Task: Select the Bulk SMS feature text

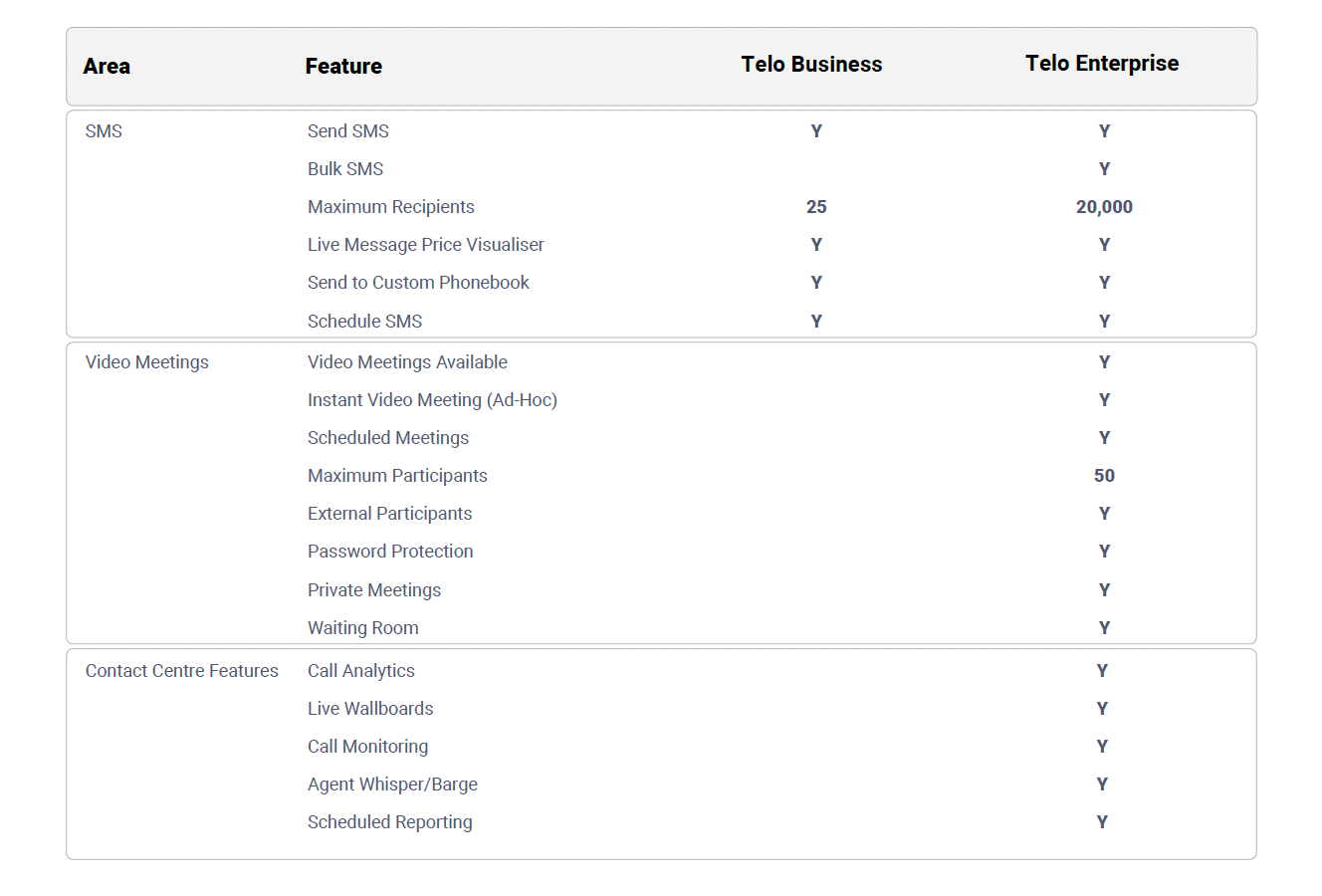Action: click(x=345, y=169)
